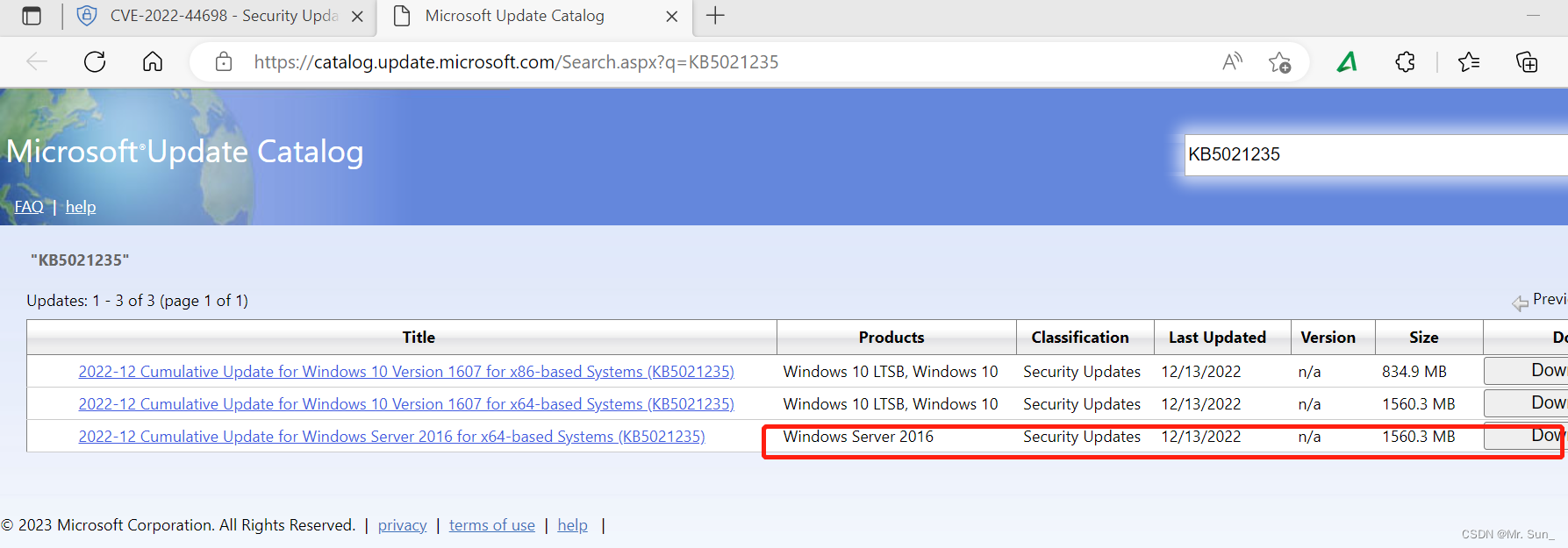Click the 834.9 MB size cell
The width and height of the screenshot is (1568, 548).
[x=1414, y=372]
